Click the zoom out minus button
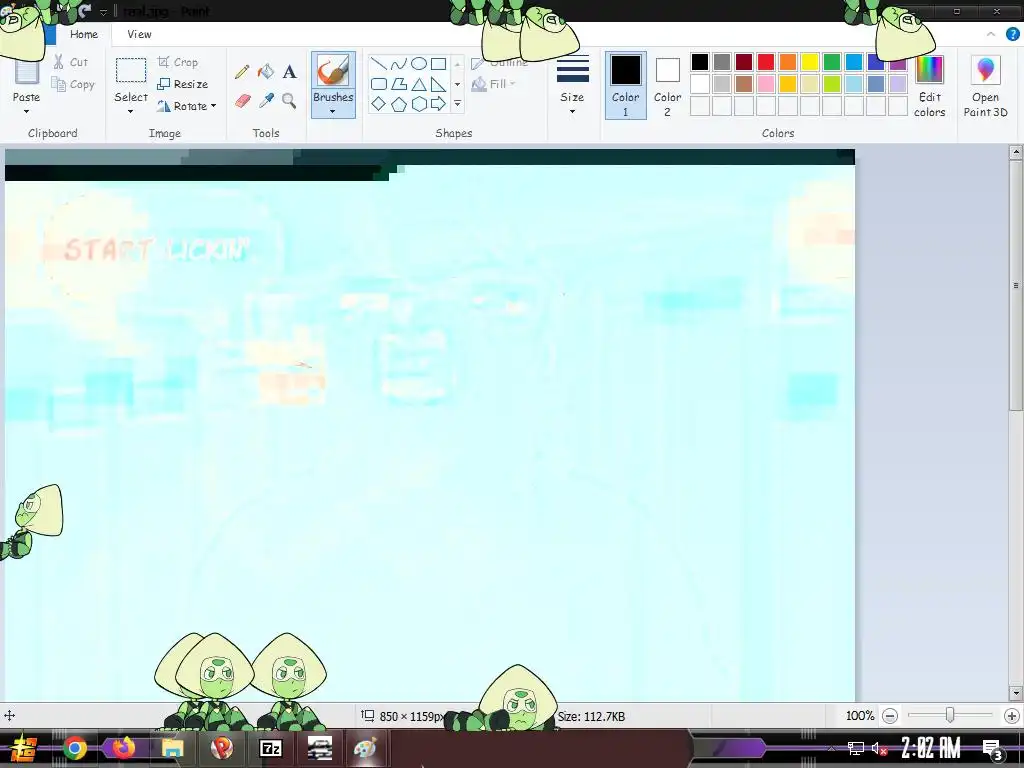This screenshot has height=768, width=1024. (x=889, y=716)
